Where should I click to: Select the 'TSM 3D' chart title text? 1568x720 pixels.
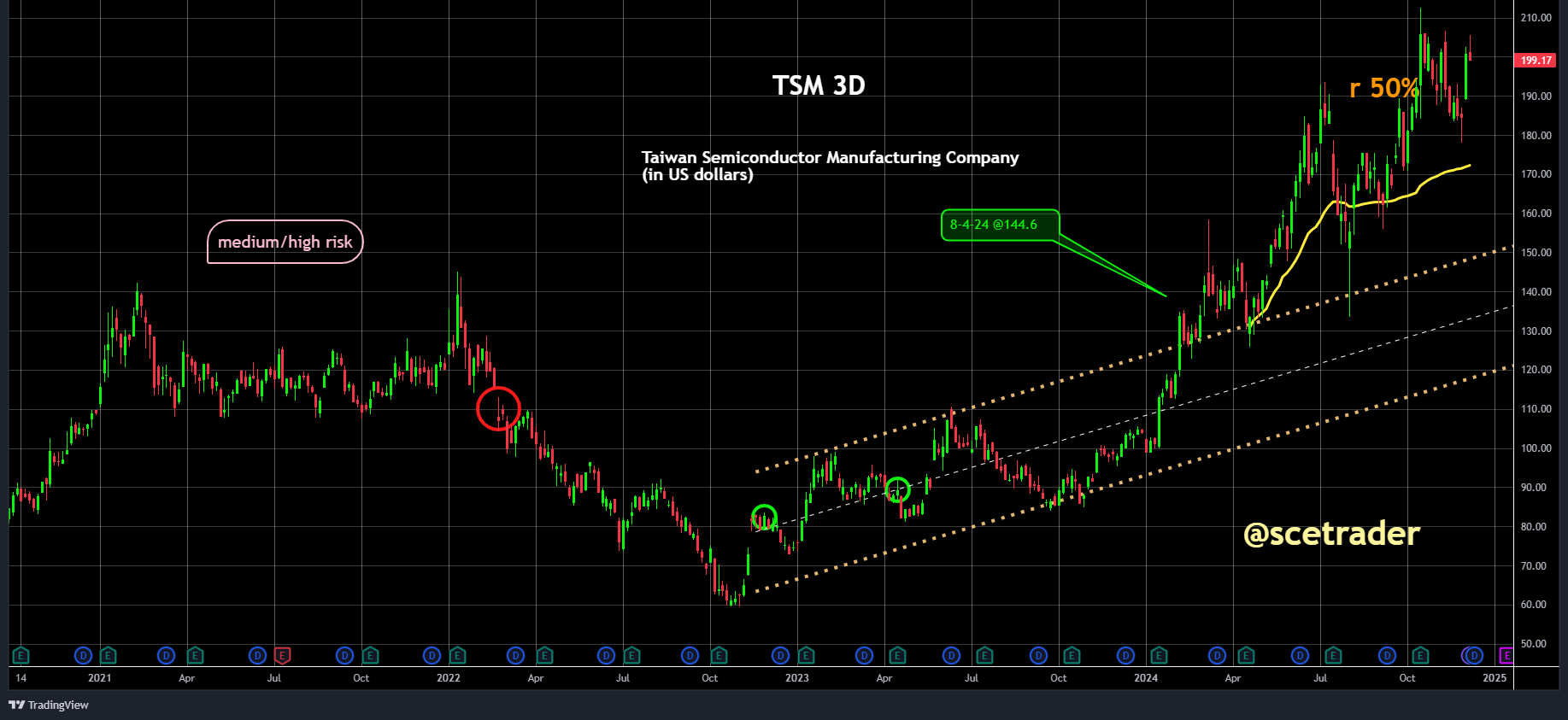coord(819,85)
